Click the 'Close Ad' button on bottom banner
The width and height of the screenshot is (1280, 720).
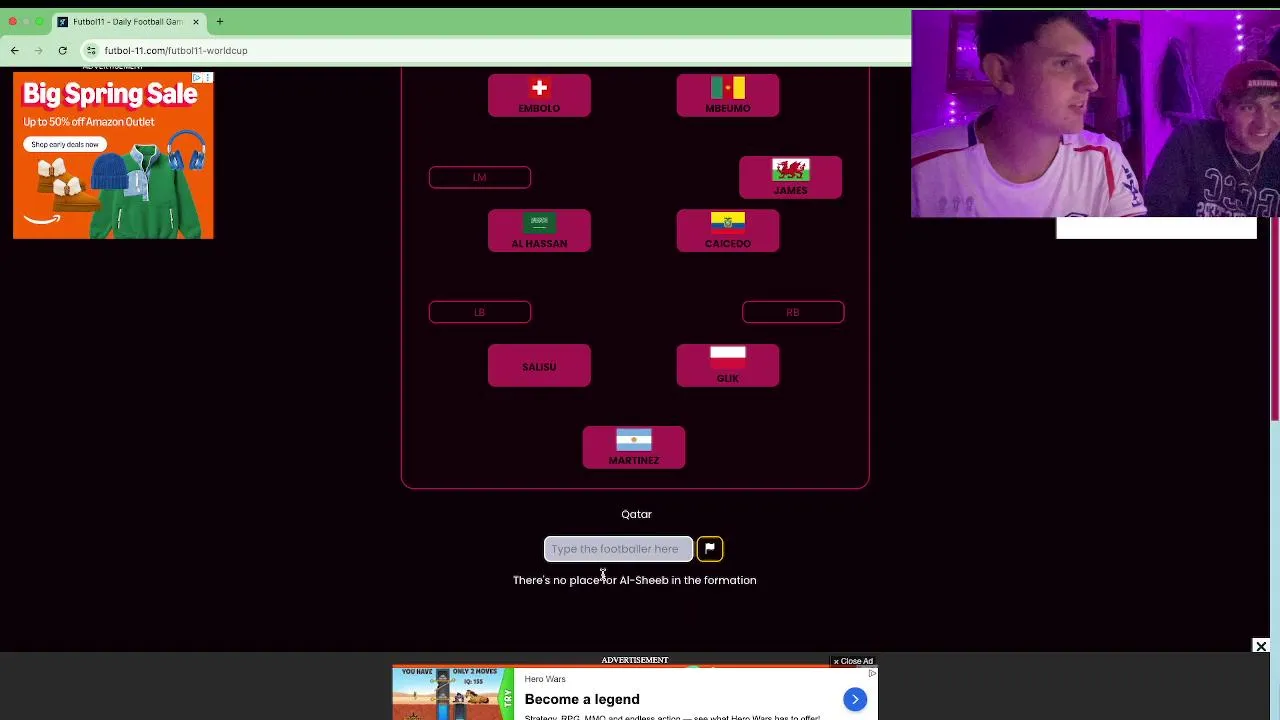[x=854, y=661]
